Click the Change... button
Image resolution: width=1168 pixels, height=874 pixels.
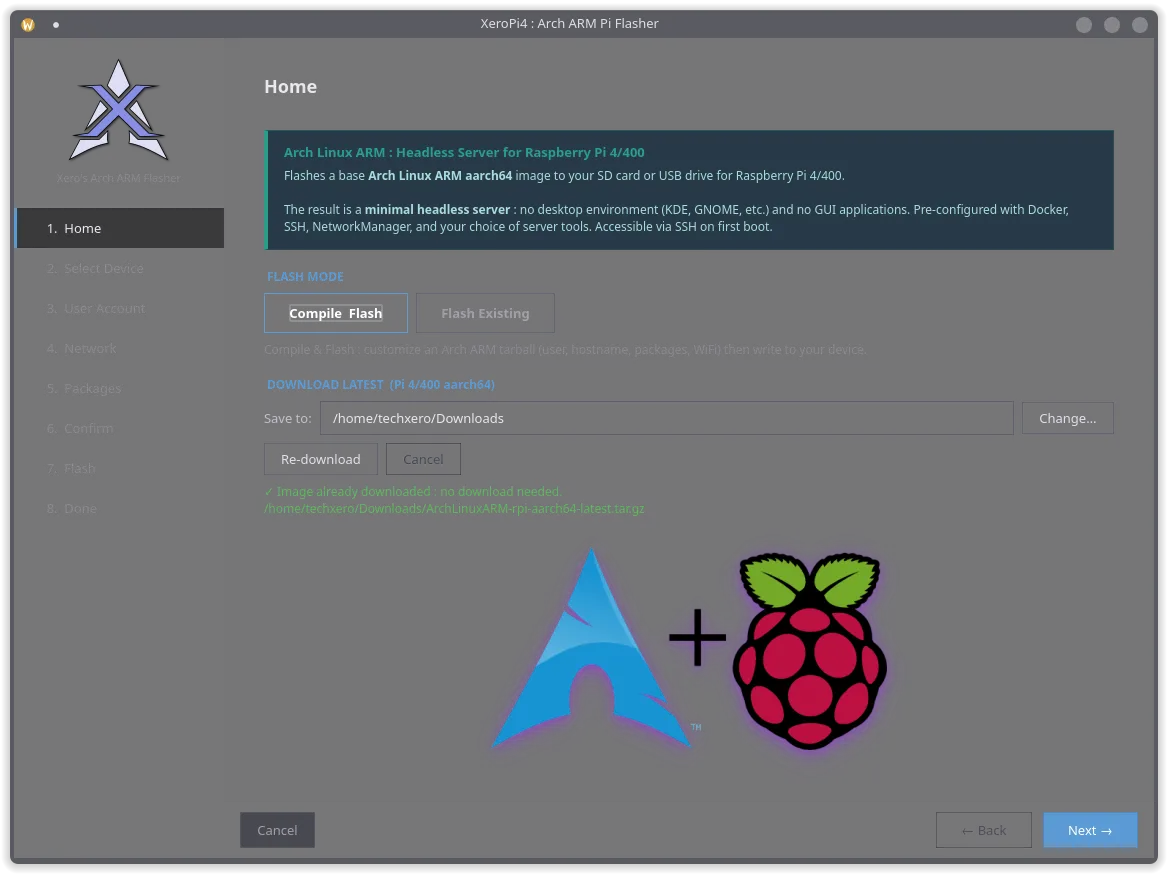[1067, 418]
